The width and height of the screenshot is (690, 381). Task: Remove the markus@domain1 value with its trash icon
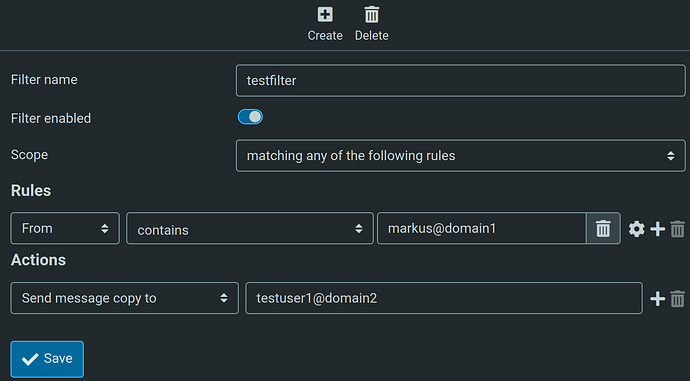tap(603, 228)
